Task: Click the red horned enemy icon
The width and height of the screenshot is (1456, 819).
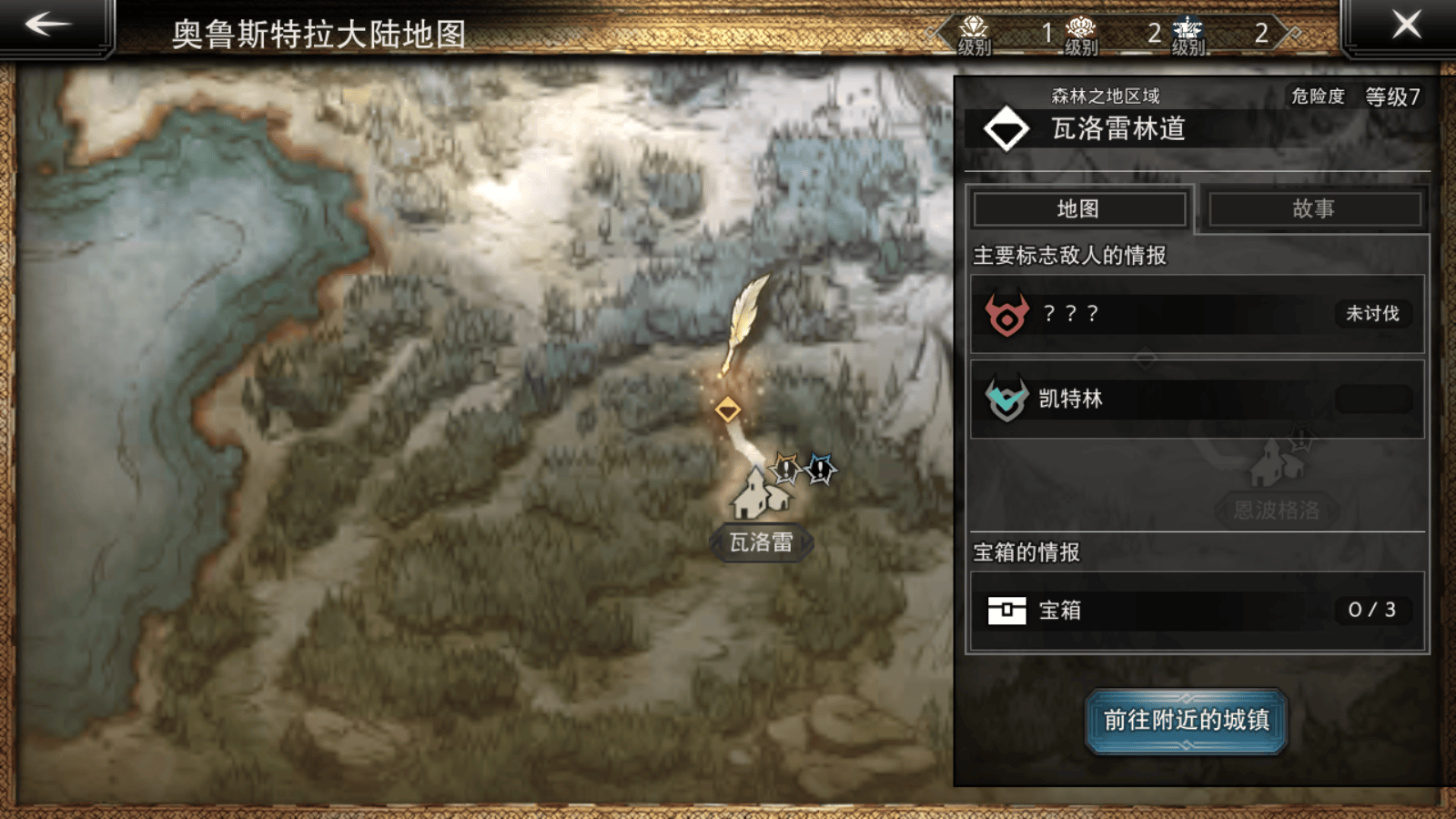Action: pos(1007,315)
